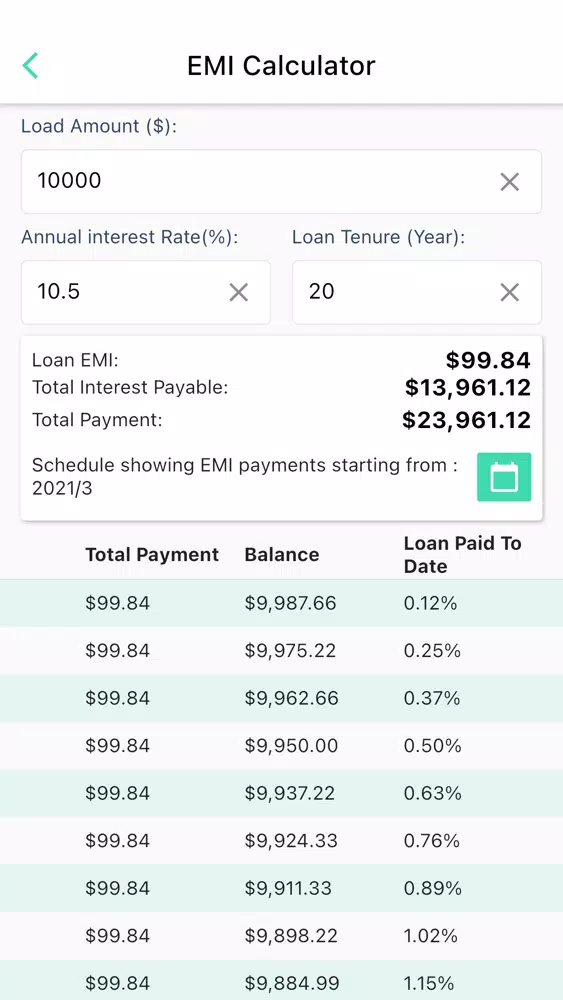Viewport: 563px width, 1000px height.
Task: Select the row with balance $9,950.00
Action: click(281, 746)
